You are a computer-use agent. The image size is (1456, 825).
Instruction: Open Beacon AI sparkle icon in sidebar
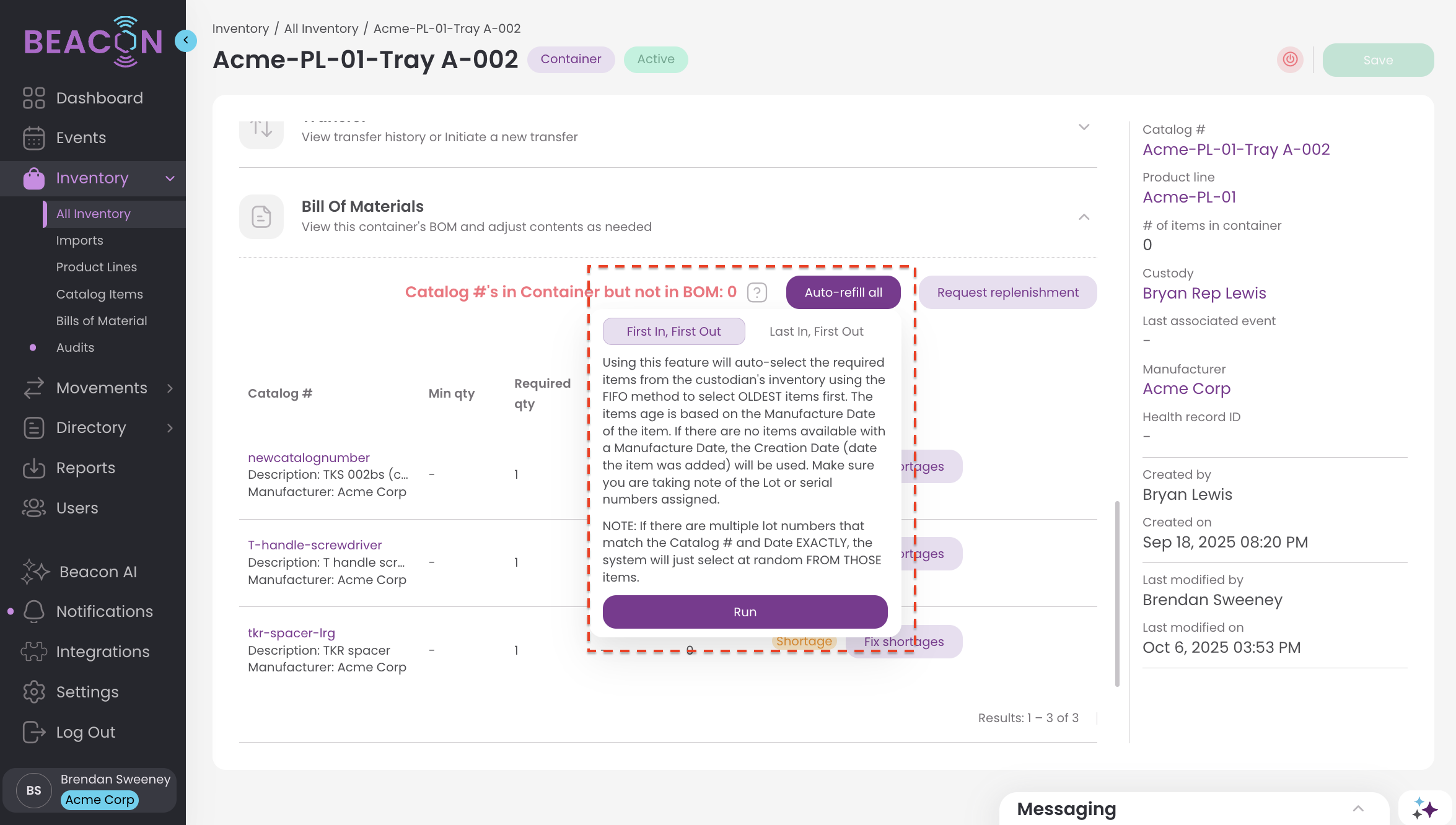click(35, 572)
